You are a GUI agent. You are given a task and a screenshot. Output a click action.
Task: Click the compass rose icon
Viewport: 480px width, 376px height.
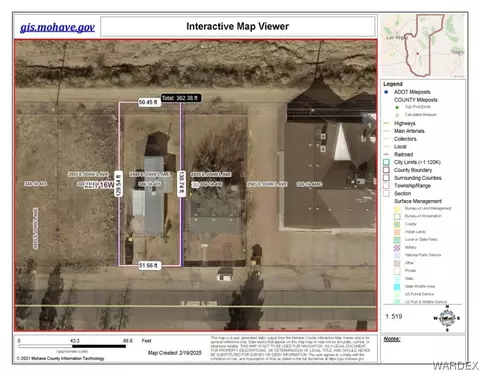[447, 318]
